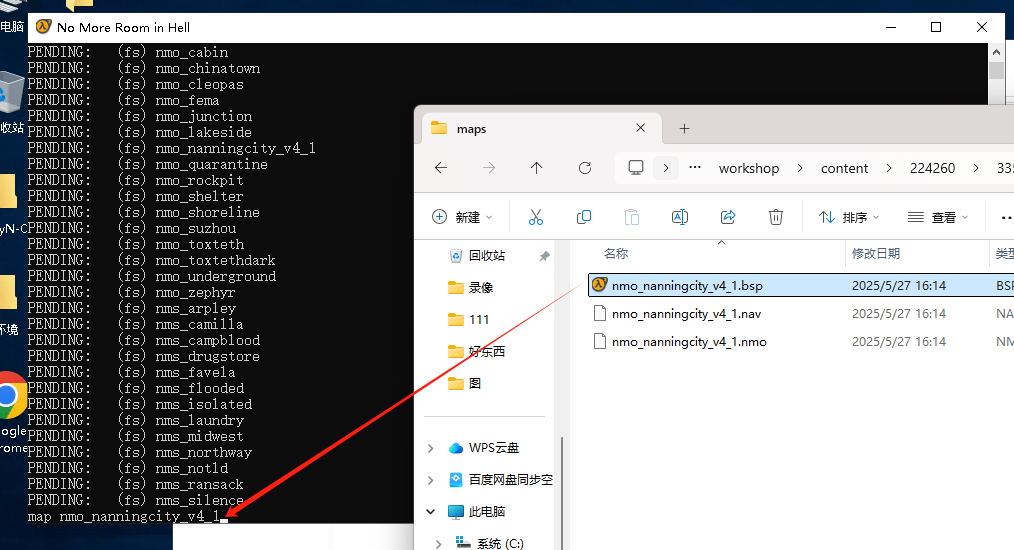Unpin 回收站 using pin icon
The width and height of the screenshot is (1014, 550).
coord(545,256)
